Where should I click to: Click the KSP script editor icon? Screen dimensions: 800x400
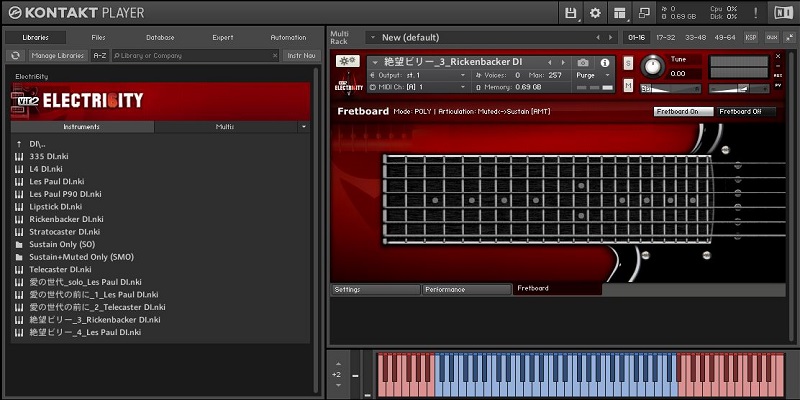pos(751,37)
